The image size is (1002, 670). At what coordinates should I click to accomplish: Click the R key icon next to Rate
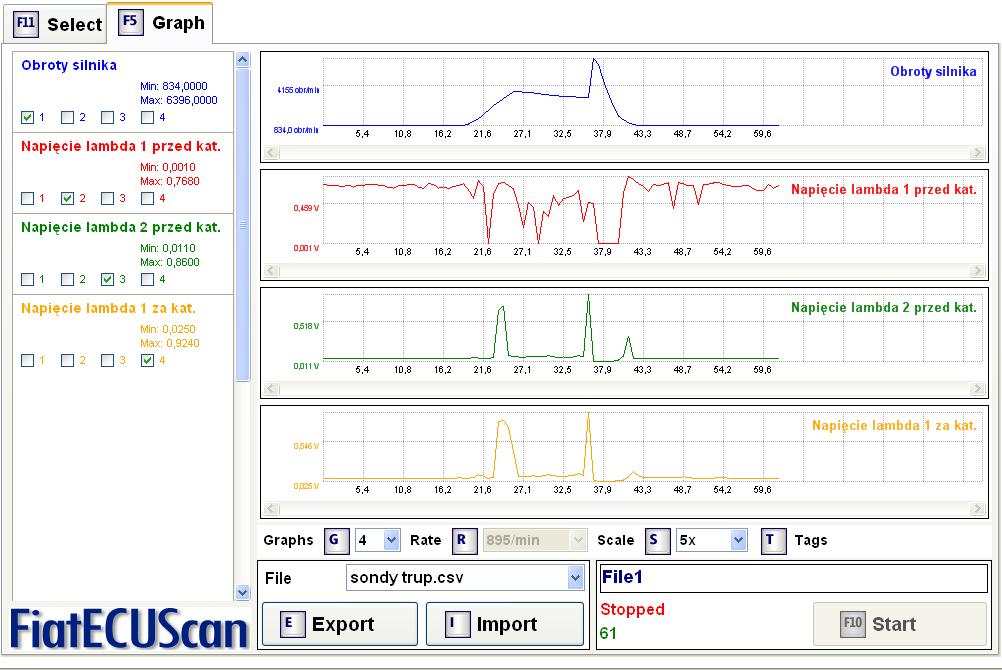click(464, 541)
